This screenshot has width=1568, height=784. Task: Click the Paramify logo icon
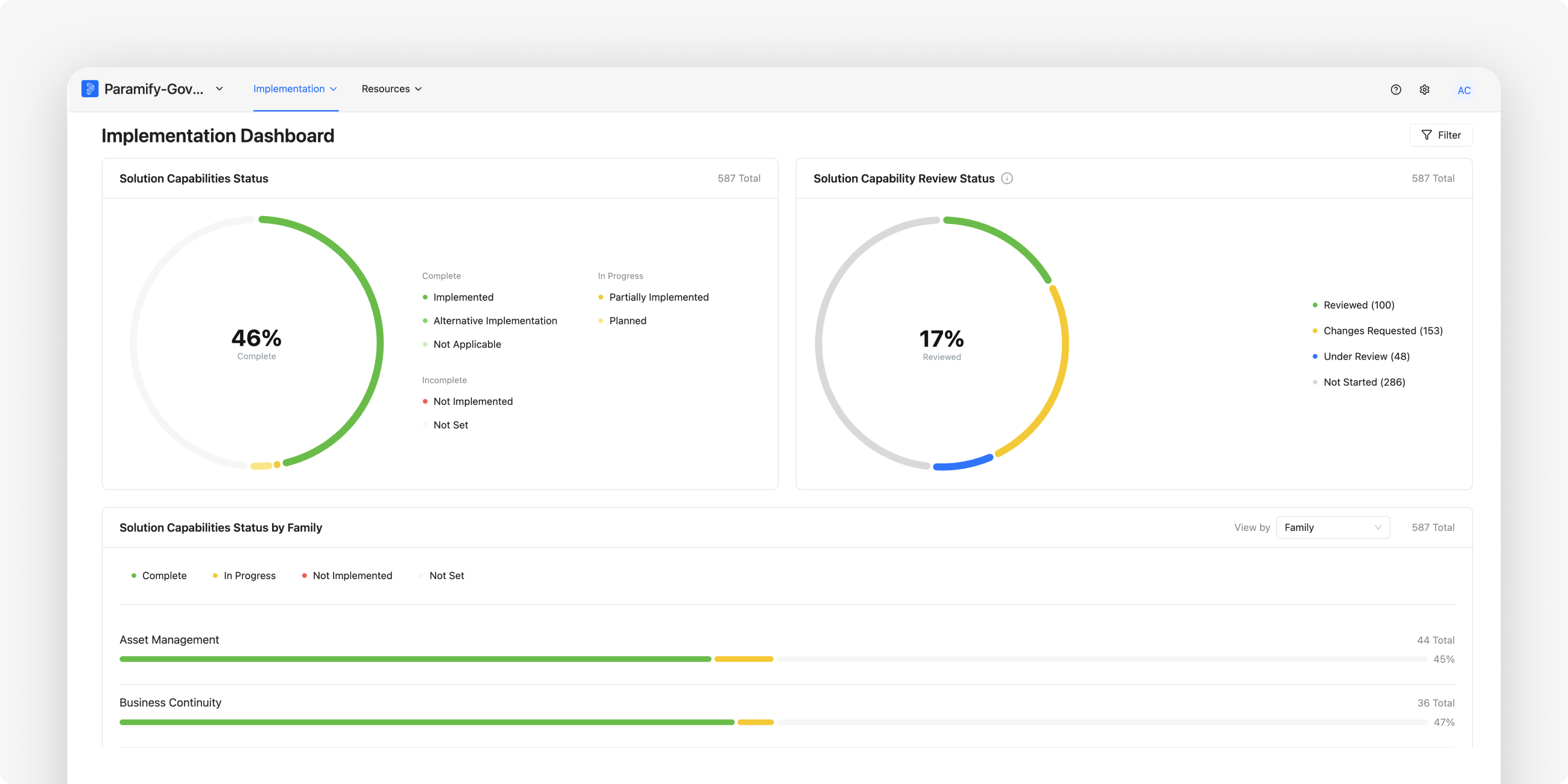(x=90, y=89)
